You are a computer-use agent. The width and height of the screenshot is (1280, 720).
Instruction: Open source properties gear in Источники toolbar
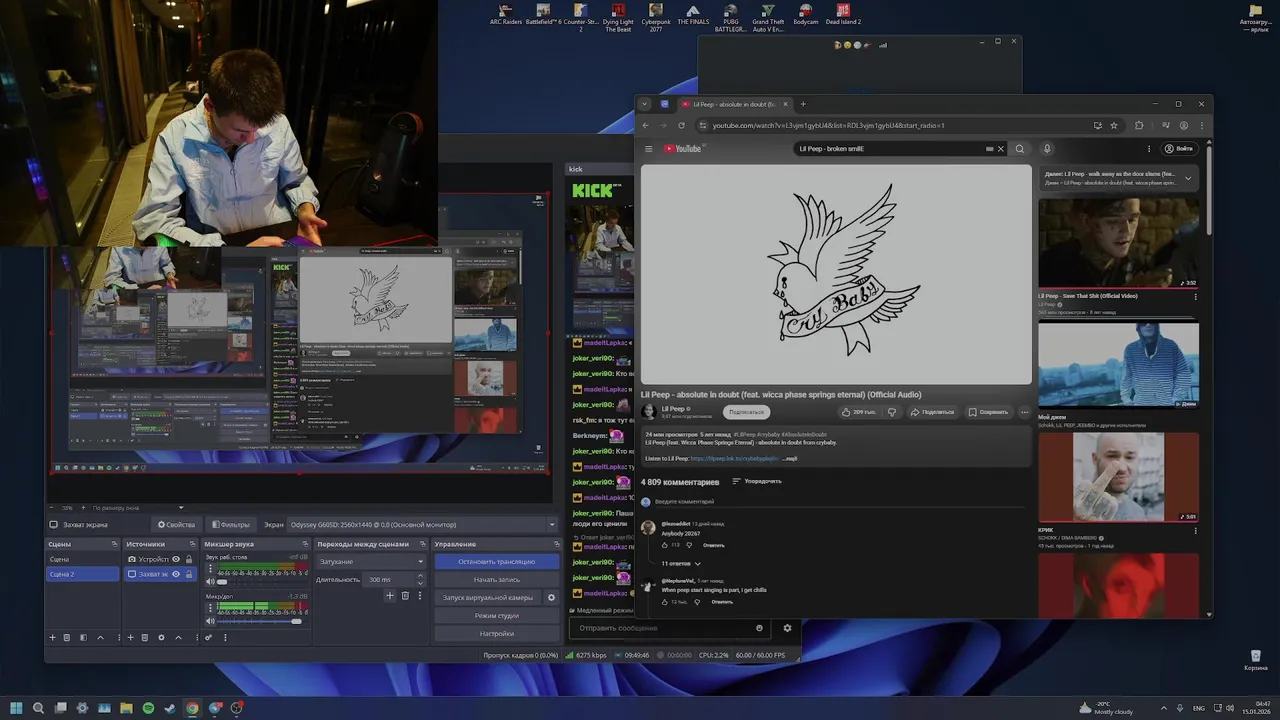click(161, 637)
